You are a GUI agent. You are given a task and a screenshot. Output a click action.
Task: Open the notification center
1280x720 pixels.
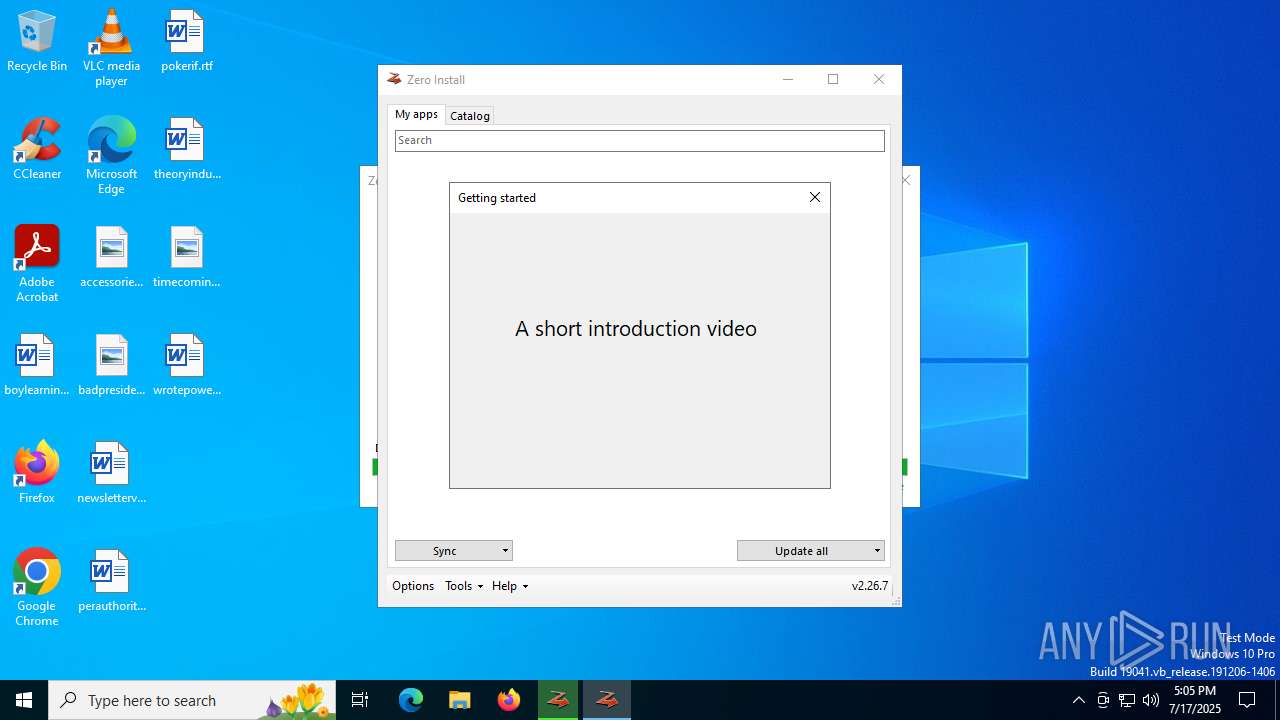[x=1247, y=700]
